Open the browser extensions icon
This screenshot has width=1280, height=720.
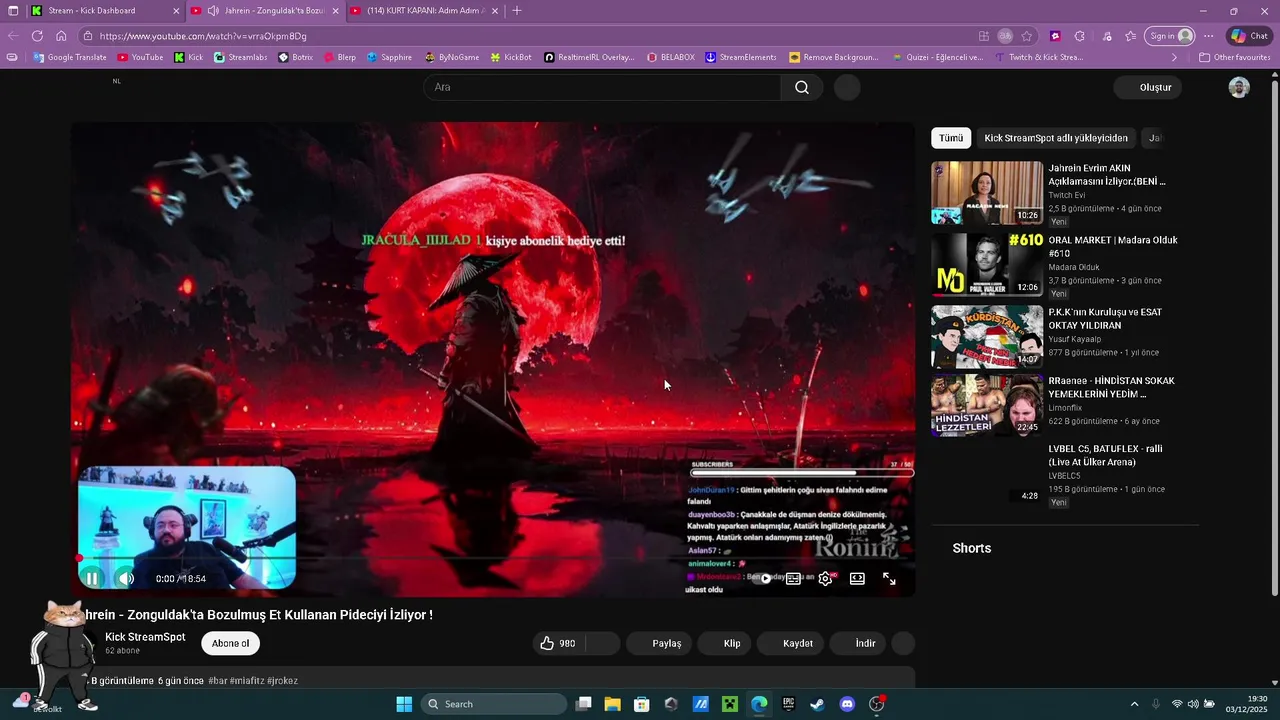1079,36
